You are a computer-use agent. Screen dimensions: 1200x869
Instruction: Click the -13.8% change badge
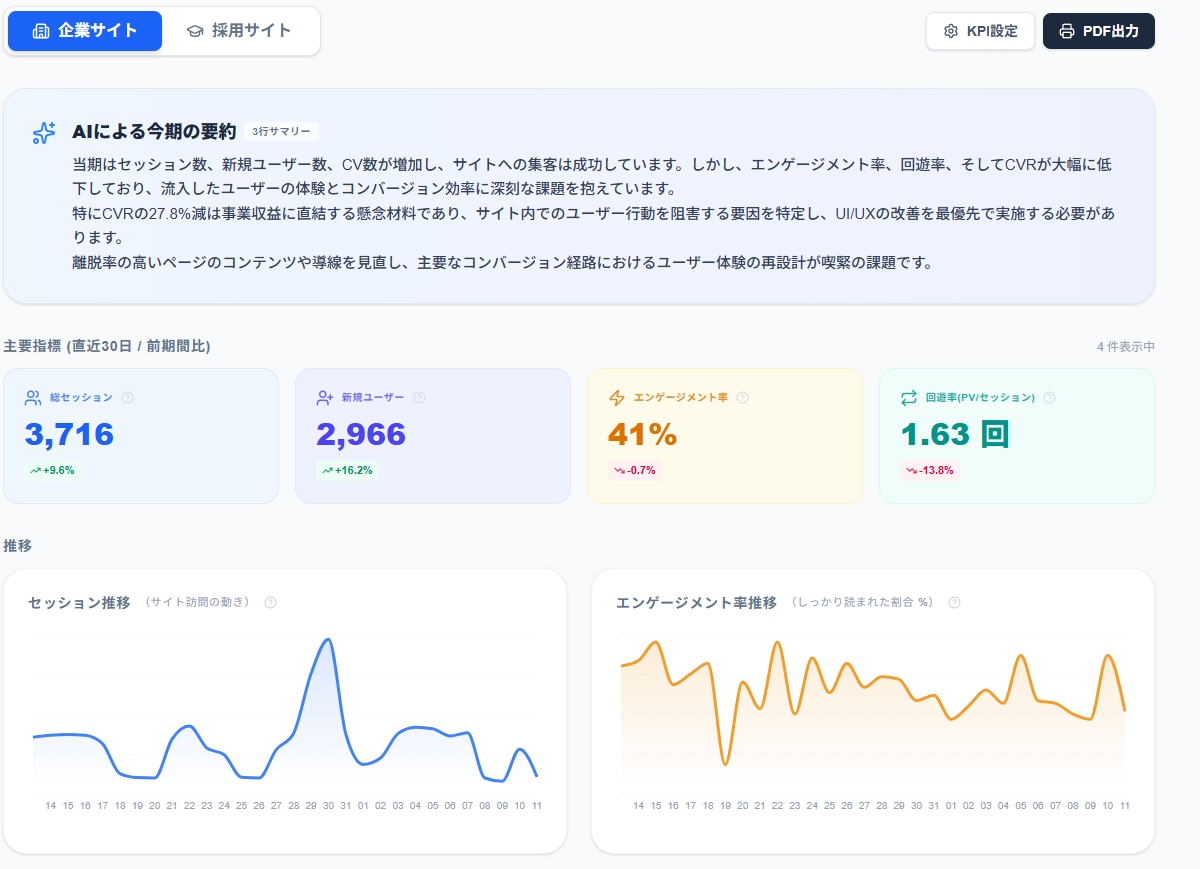click(930, 470)
